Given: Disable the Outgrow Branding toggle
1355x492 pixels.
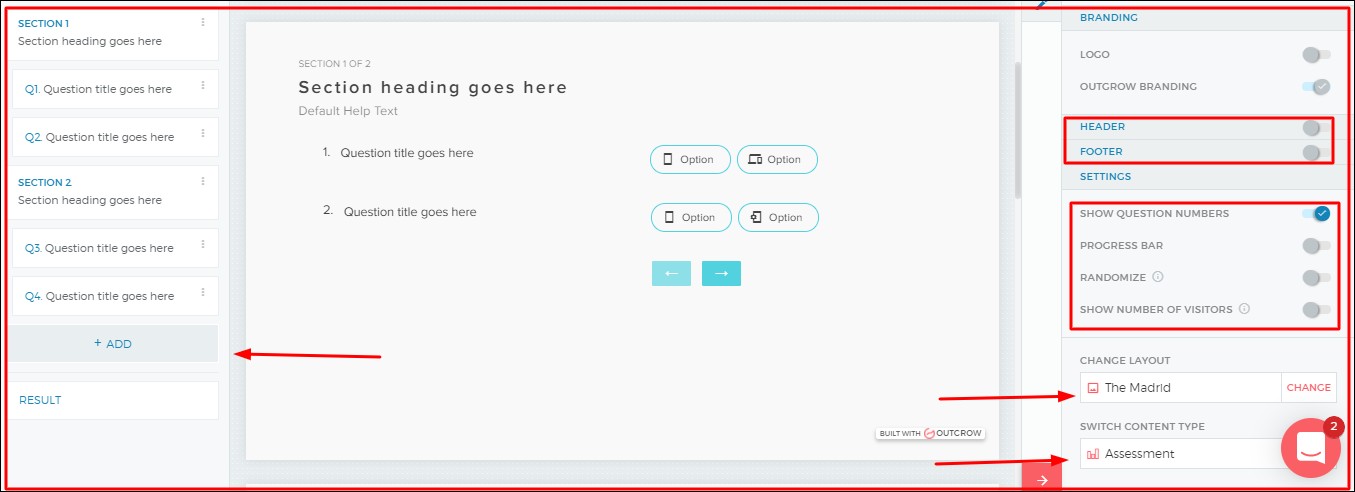Looking at the screenshot, I should 1316,87.
